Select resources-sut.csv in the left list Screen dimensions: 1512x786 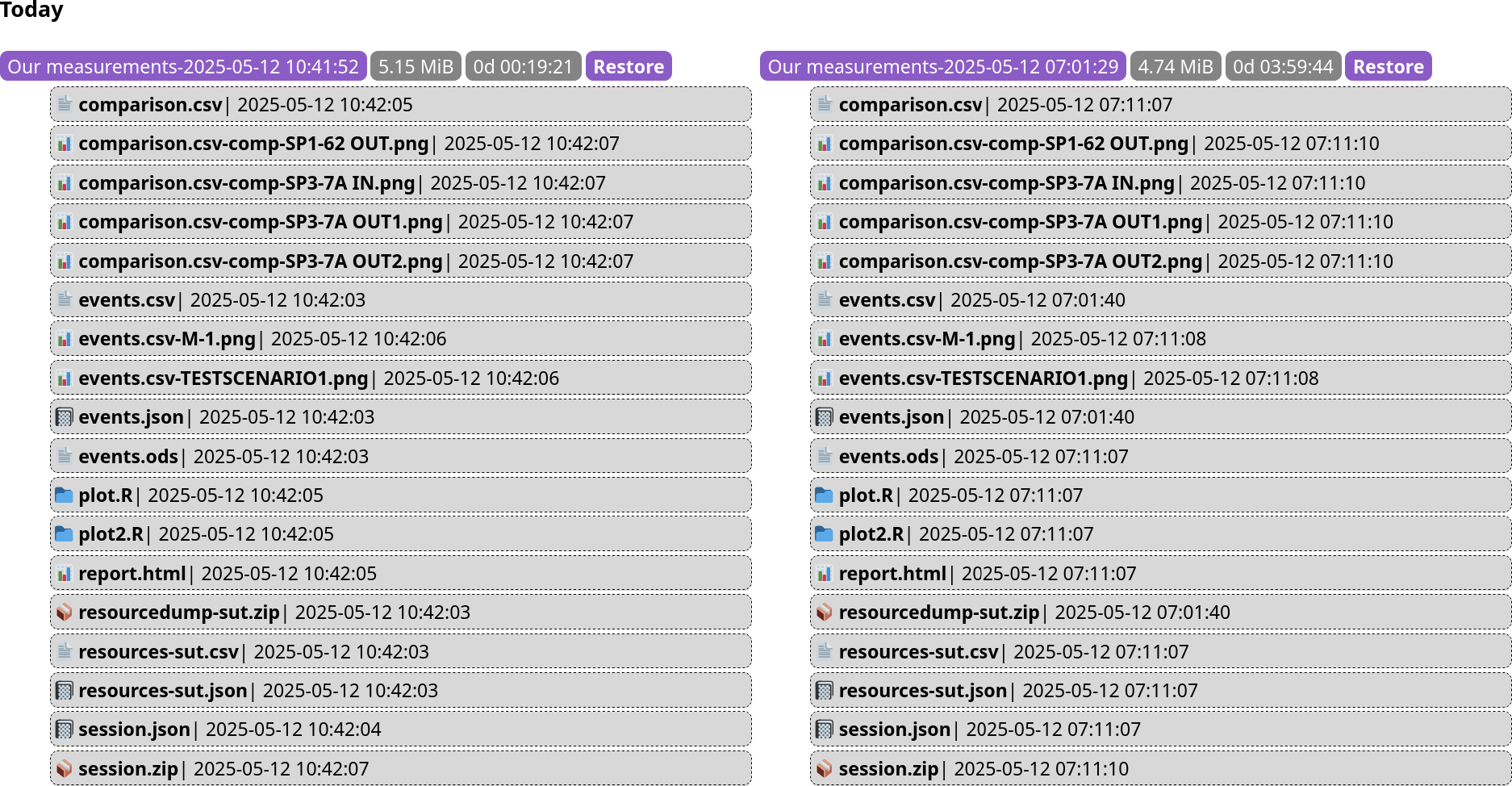point(158,652)
